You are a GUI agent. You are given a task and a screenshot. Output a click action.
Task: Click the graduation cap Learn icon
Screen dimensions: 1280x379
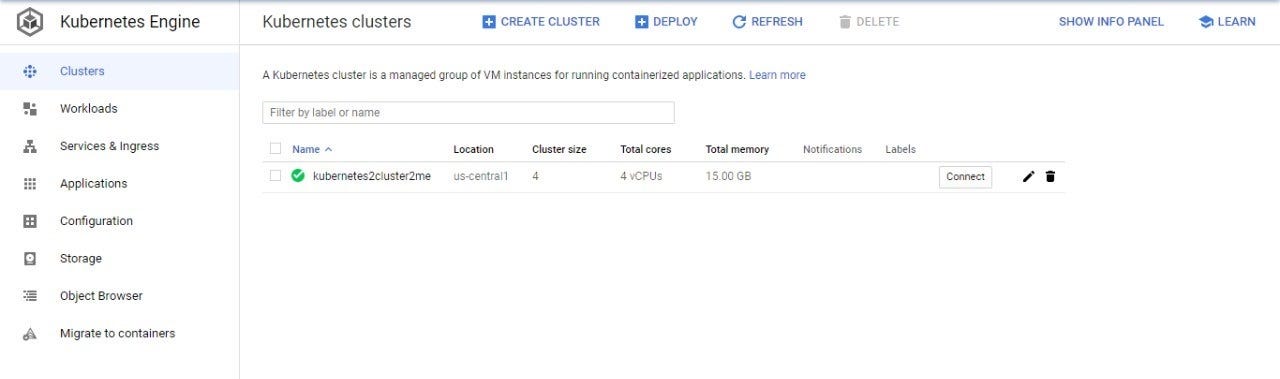(x=1206, y=22)
